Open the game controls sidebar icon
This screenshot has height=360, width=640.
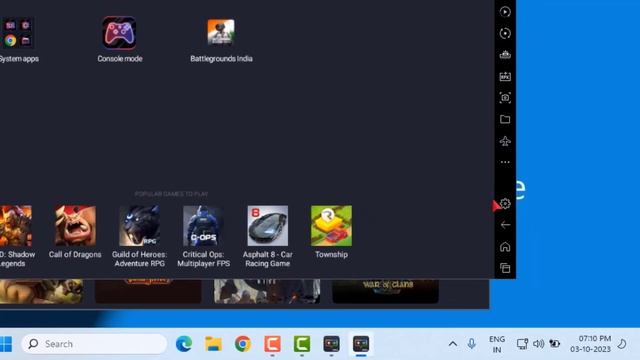point(505,55)
